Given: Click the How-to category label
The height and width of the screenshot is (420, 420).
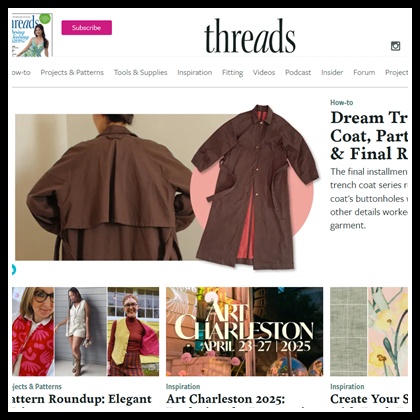Looking at the screenshot, I should [x=341, y=103].
